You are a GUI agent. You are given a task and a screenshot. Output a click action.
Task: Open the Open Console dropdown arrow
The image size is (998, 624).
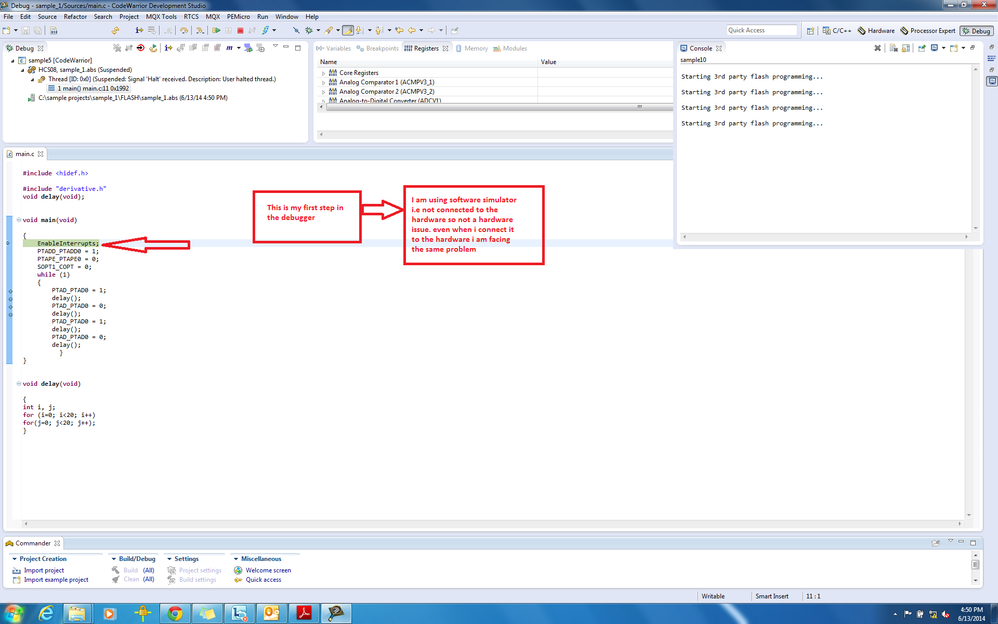[x=963, y=48]
